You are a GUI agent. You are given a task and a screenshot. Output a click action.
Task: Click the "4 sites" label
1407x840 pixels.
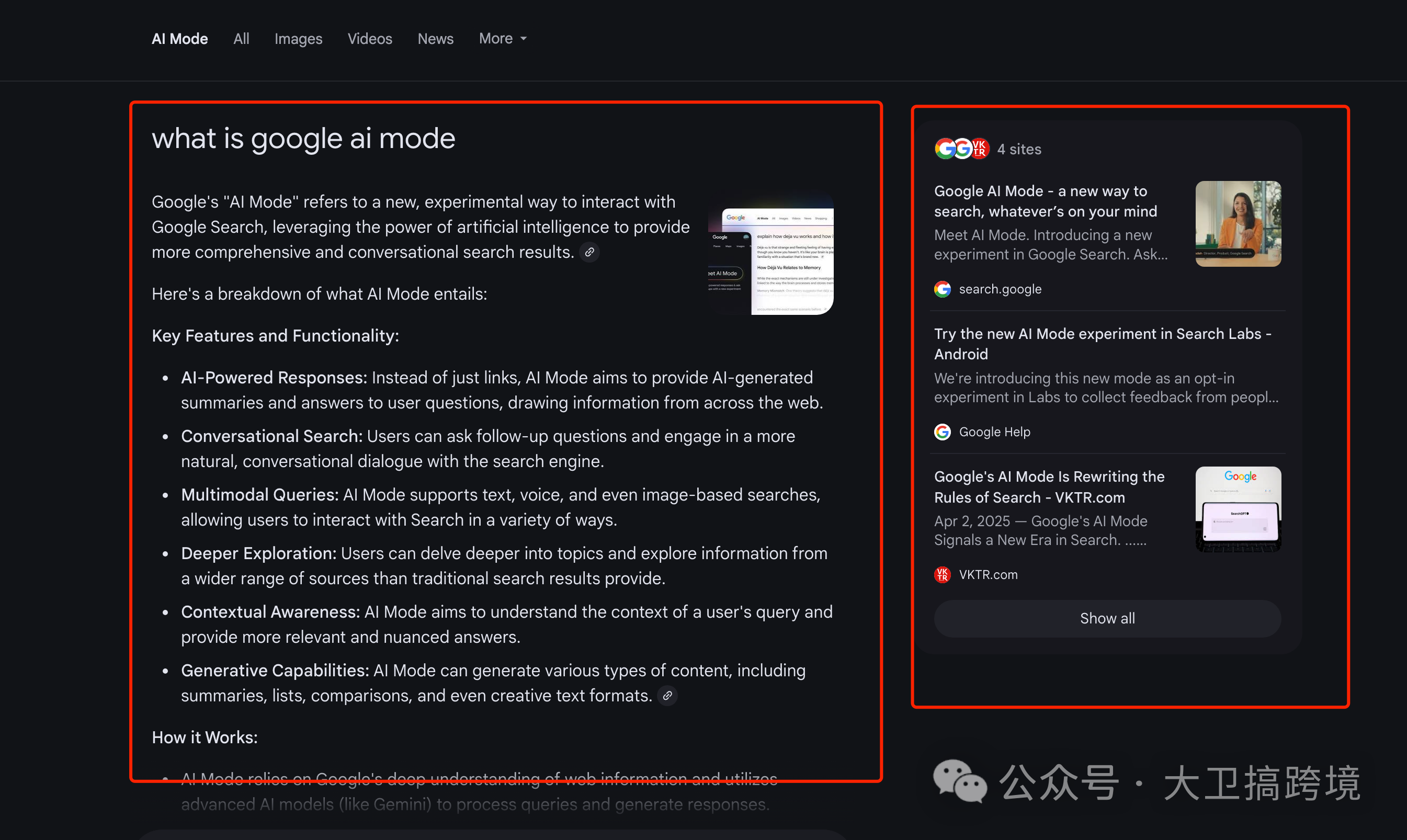(x=1019, y=150)
